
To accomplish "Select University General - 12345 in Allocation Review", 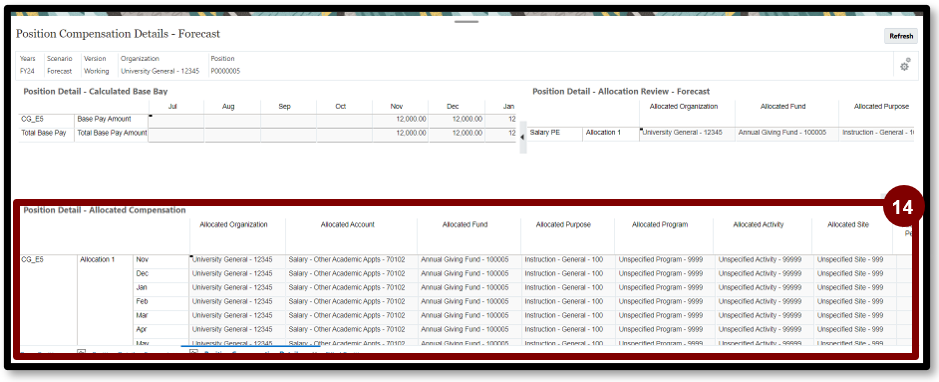I will point(687,132).
